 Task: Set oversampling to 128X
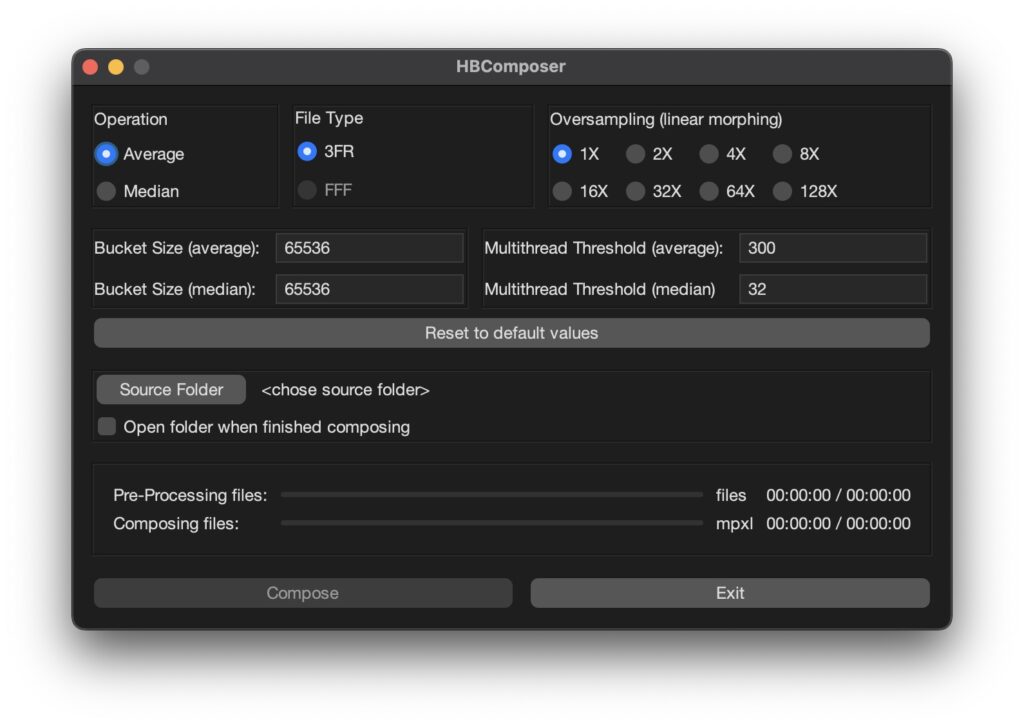[x=782, y=191]
